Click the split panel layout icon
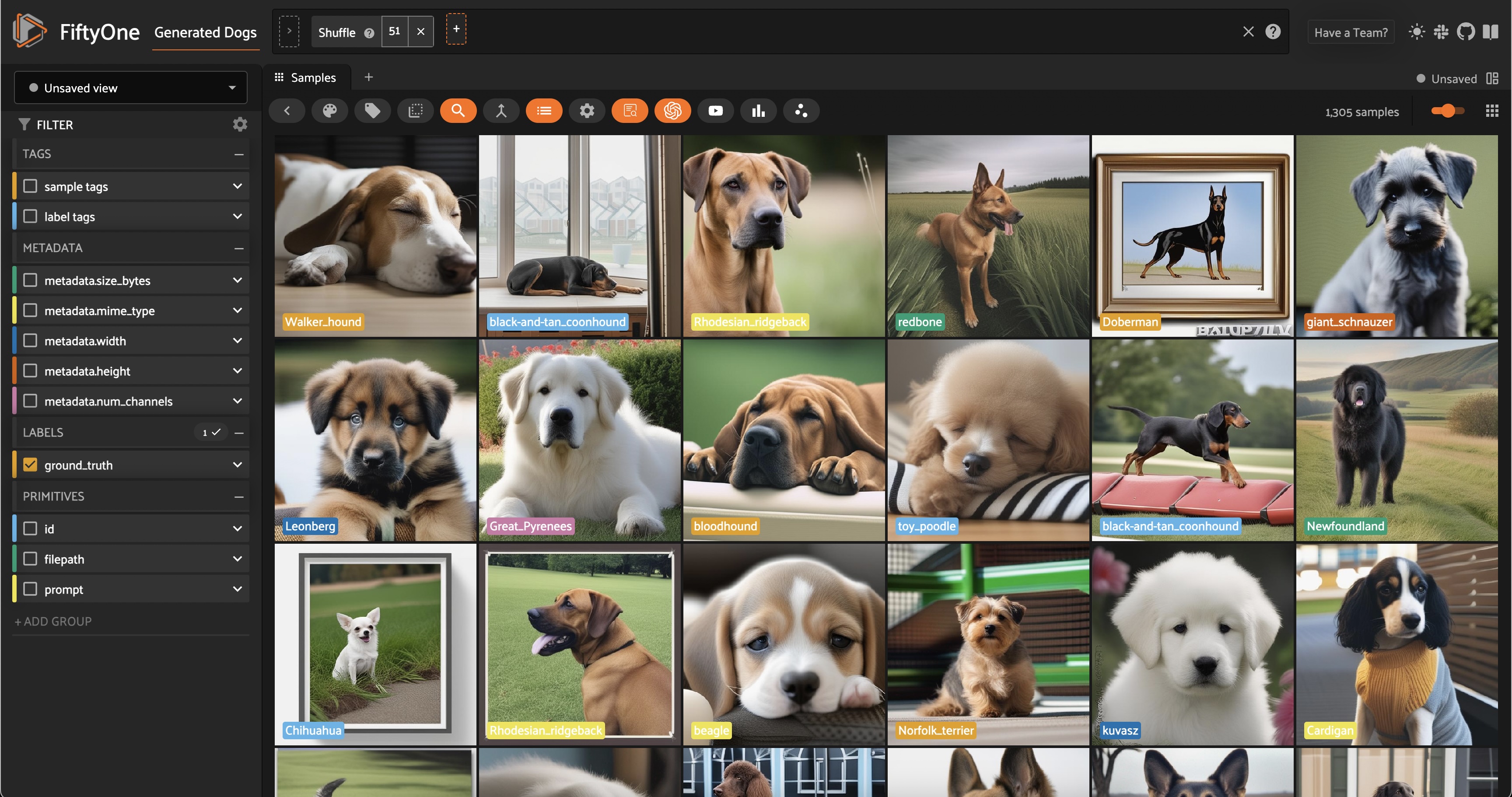The height and width of the screenshot is (797, 1512). (1491, 78)
